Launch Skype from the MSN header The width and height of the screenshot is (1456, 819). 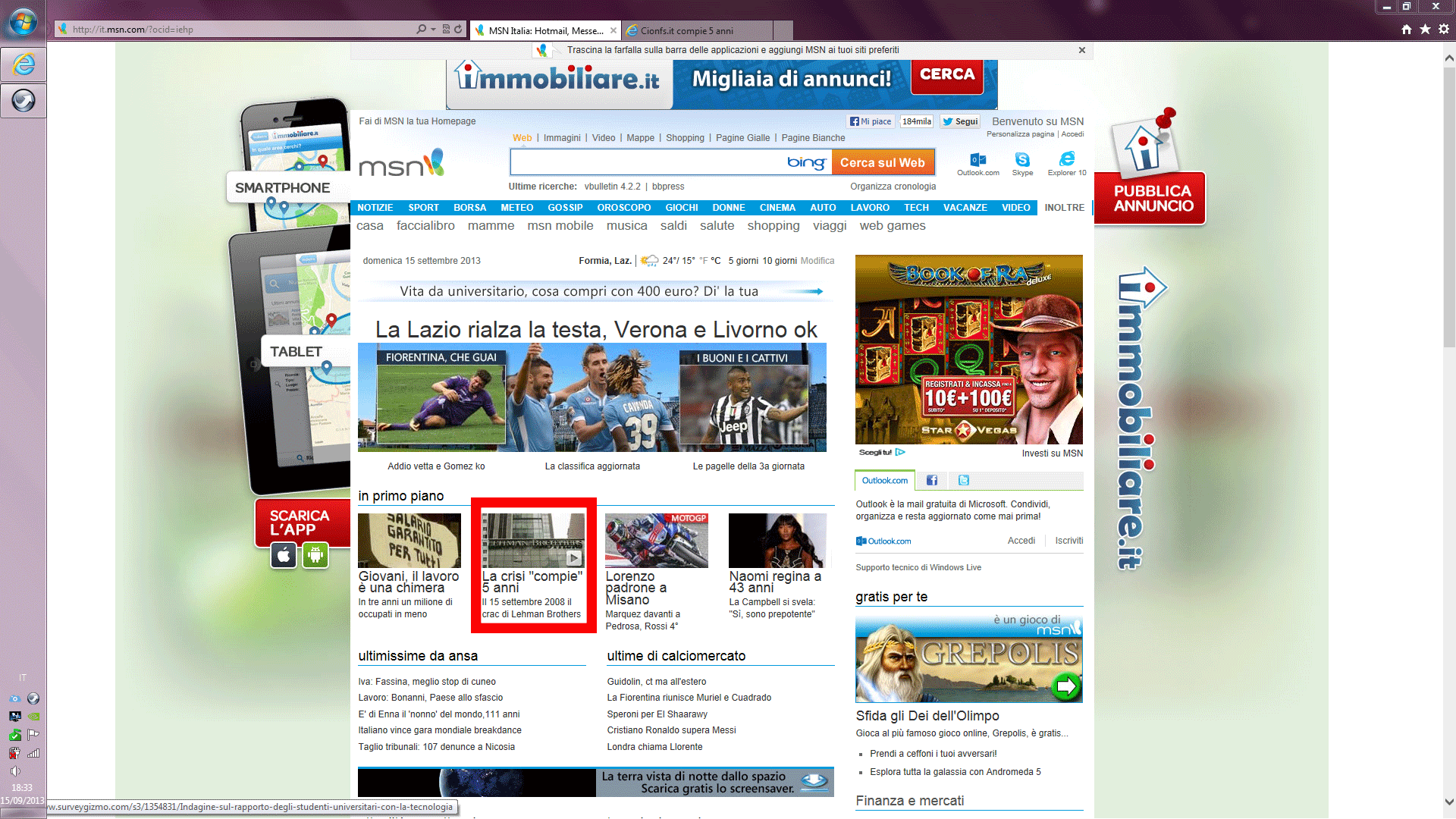click(x=1022, y=160)
